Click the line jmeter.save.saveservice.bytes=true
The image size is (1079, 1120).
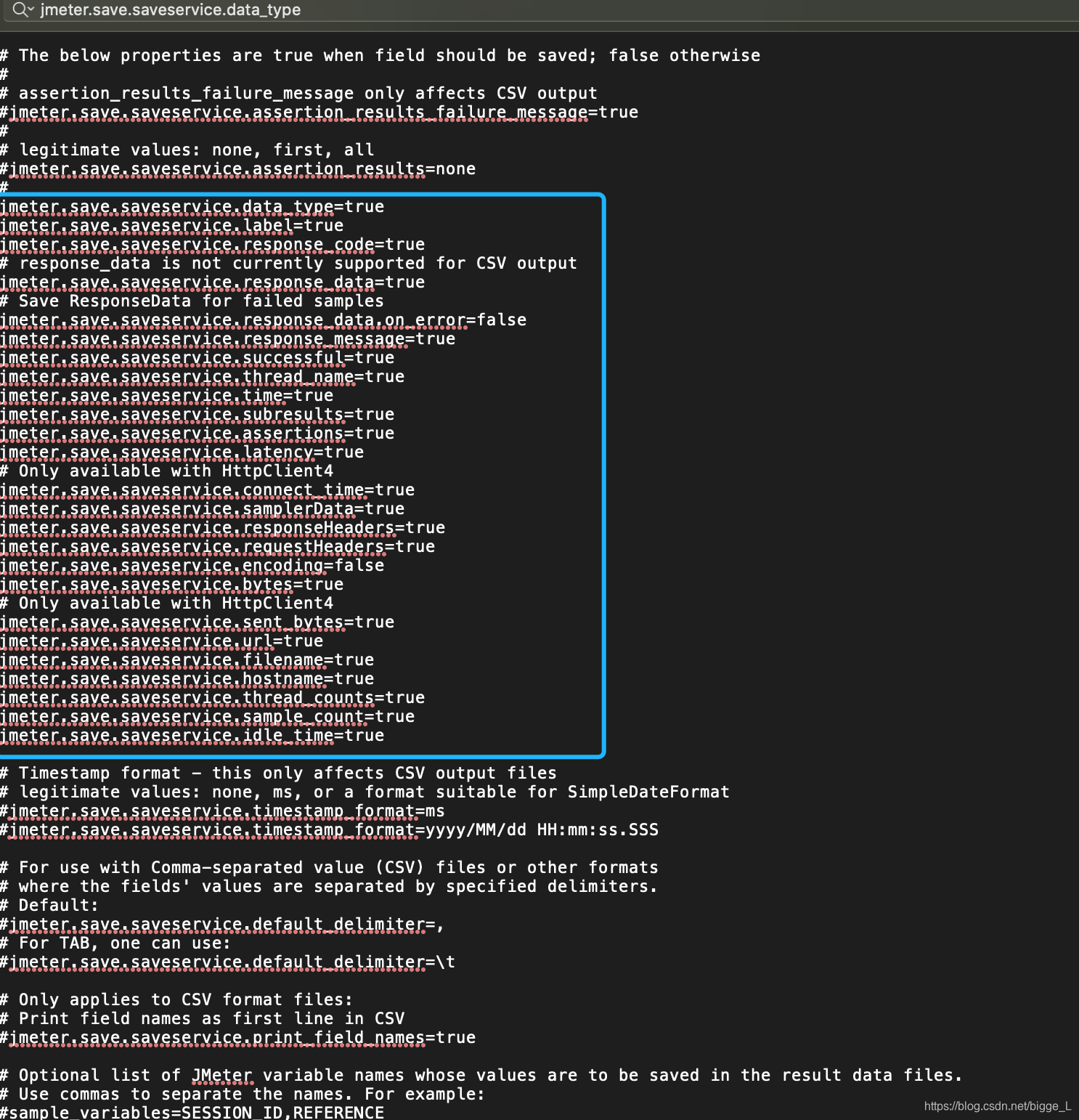(172, 585)
